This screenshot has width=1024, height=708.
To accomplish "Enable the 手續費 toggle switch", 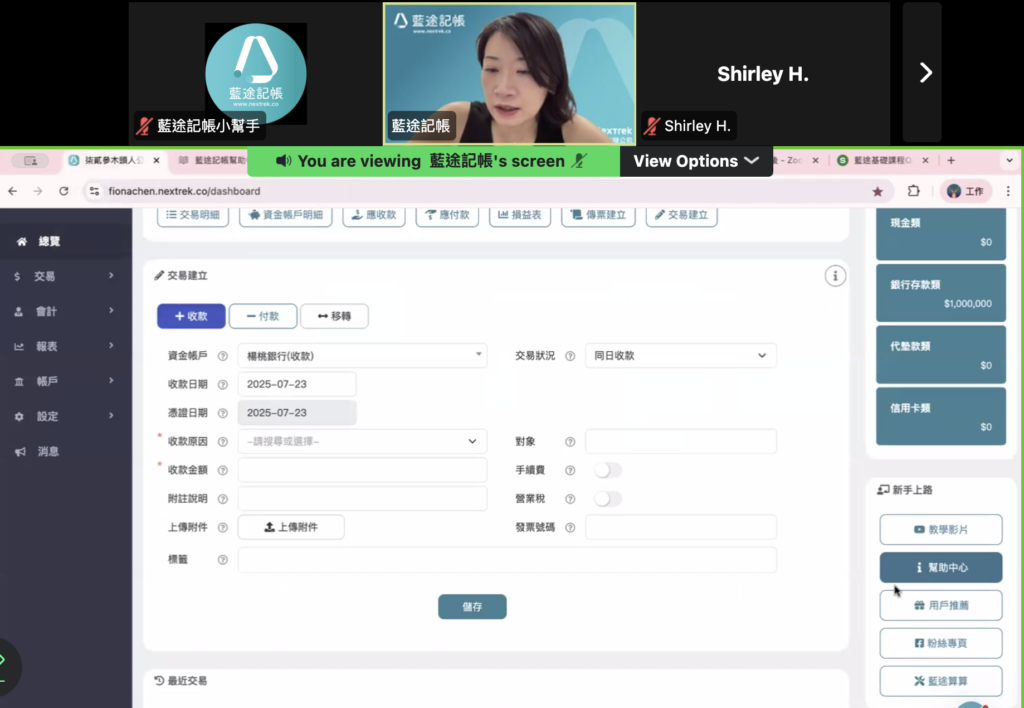I will coord(607,470).
